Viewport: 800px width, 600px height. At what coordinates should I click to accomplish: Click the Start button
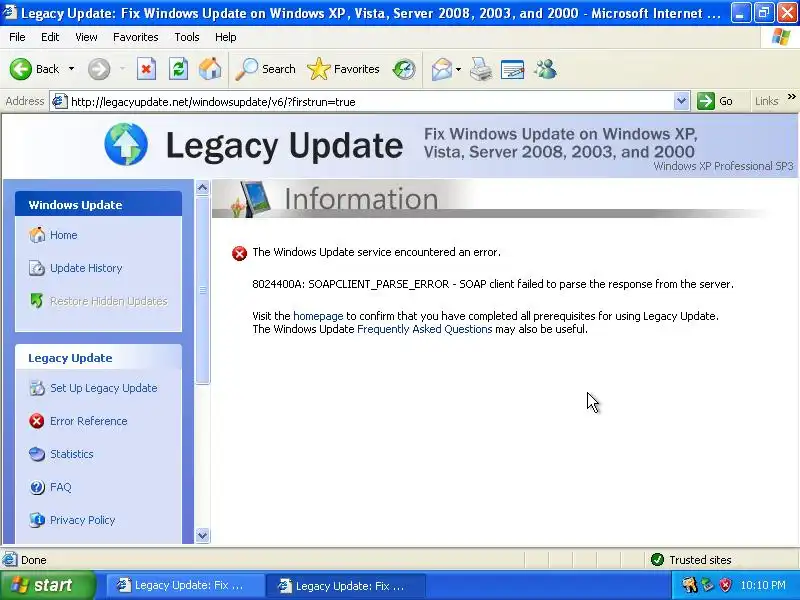48,585
